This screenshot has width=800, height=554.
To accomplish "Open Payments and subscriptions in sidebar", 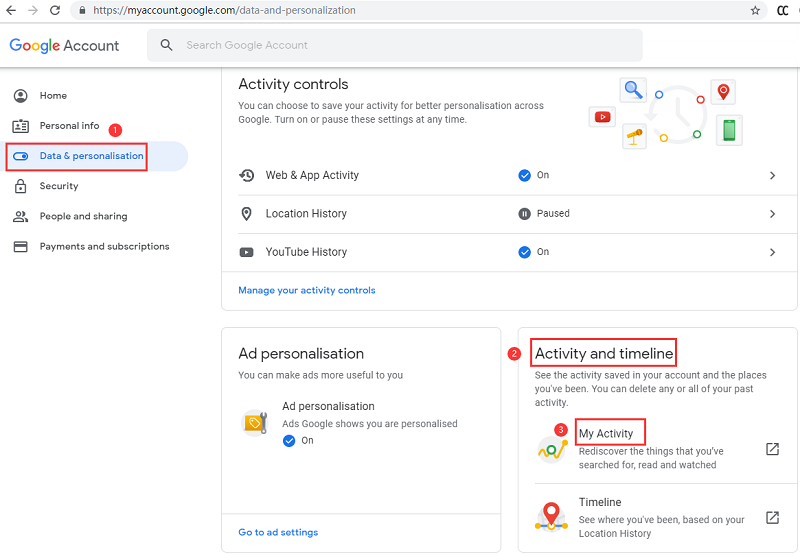I will pyautogui.click(x=105, y=246).
